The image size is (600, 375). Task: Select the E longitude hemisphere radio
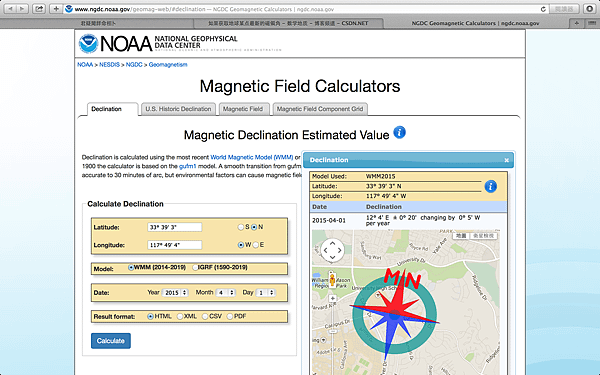[256, 245]
